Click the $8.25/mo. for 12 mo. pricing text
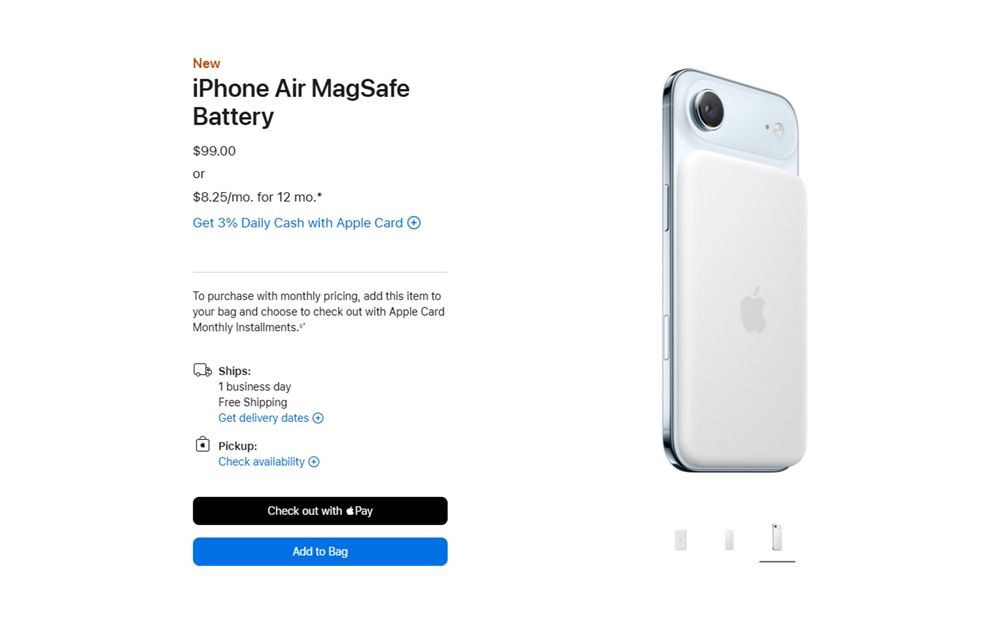1000x625 pixels. tap(257, 197)
